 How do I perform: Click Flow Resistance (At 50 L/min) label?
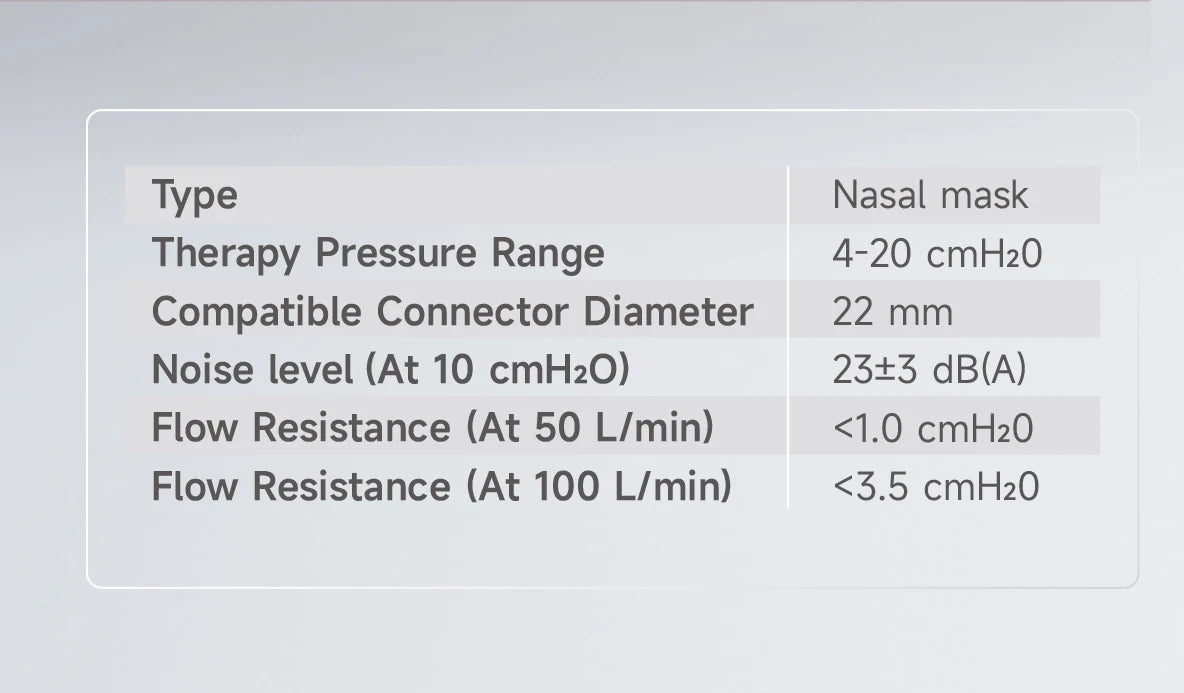point(433,428)
